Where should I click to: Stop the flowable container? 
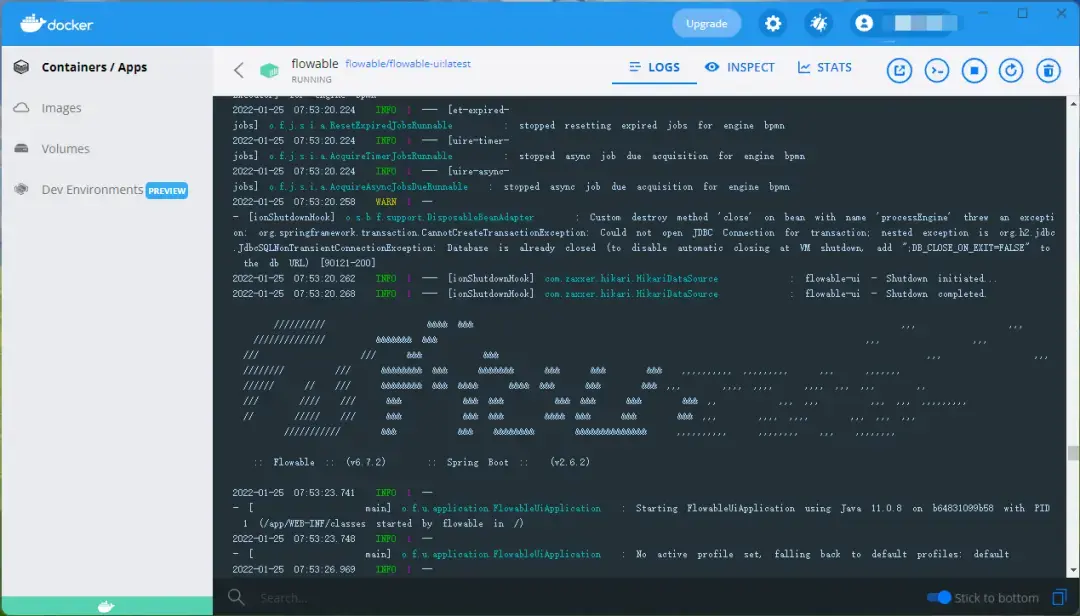(x=973, y=70)
